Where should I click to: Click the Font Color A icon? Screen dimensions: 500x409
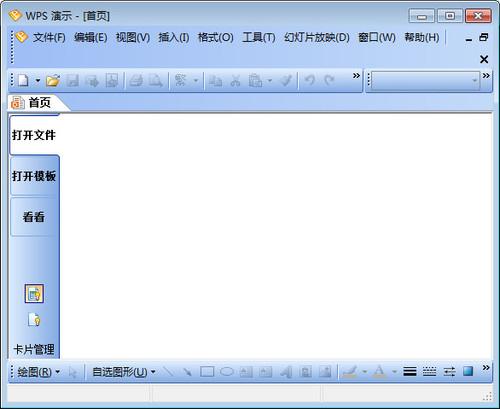click(x=379, y=372)
